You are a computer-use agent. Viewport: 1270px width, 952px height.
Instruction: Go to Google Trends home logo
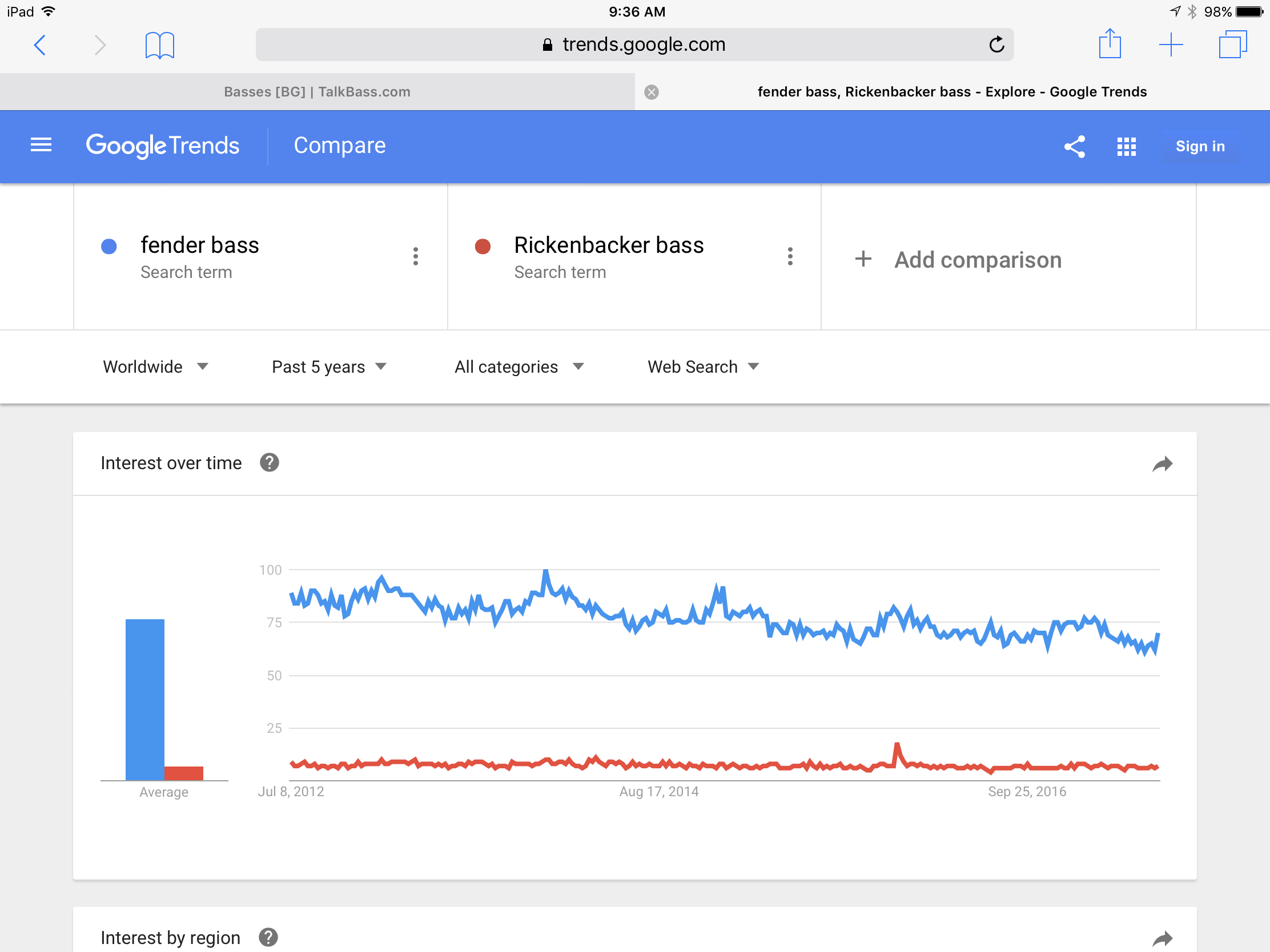coord(163,146)
